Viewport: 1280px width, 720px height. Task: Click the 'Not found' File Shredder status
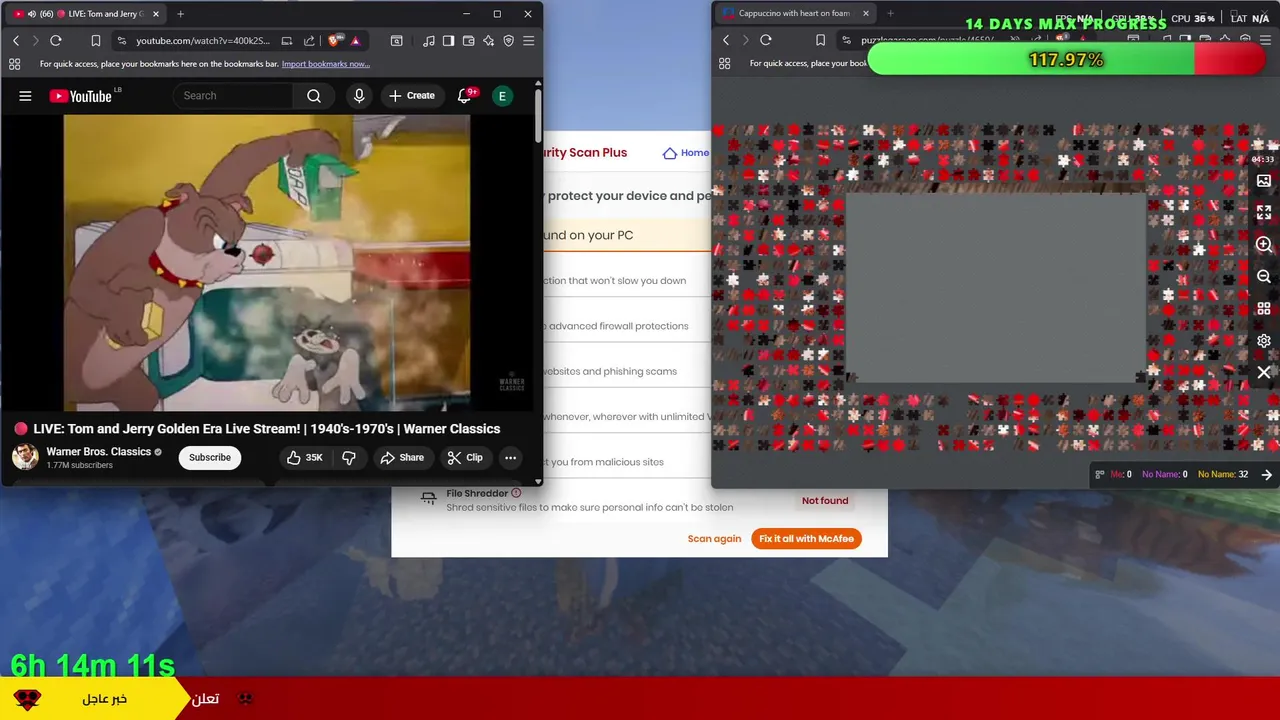(x=825, y=501)
